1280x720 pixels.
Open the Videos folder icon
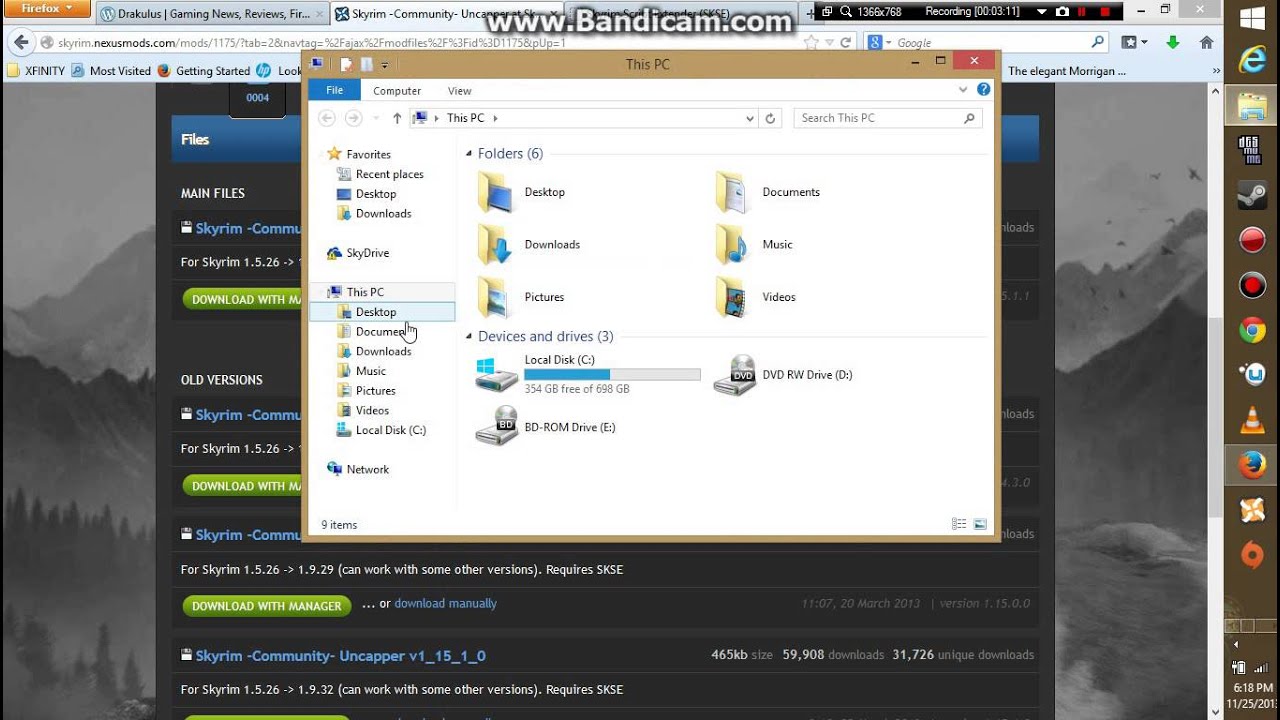(x=733, y=297)
